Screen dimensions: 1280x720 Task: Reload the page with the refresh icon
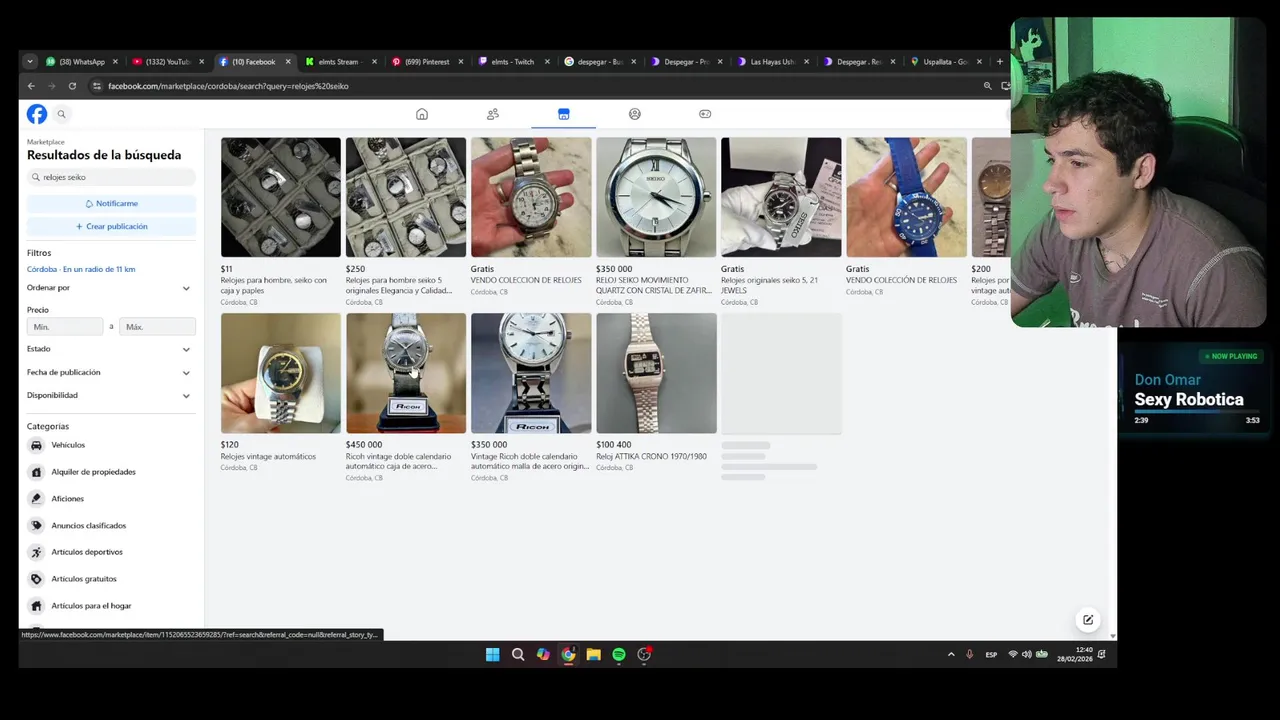[x=72, y=86]
